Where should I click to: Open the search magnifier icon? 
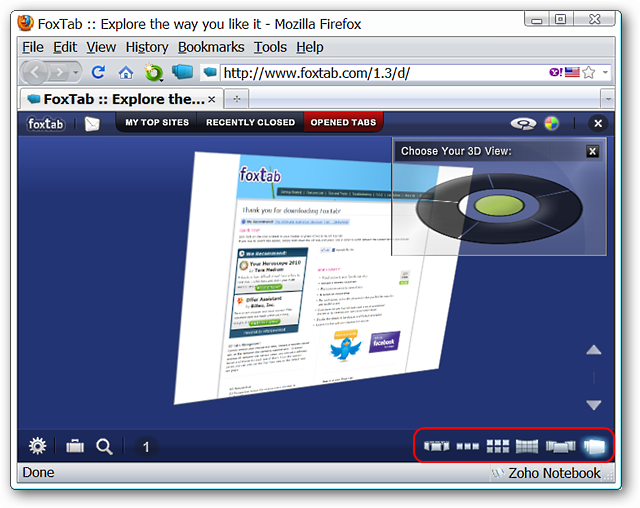[104, 447]
